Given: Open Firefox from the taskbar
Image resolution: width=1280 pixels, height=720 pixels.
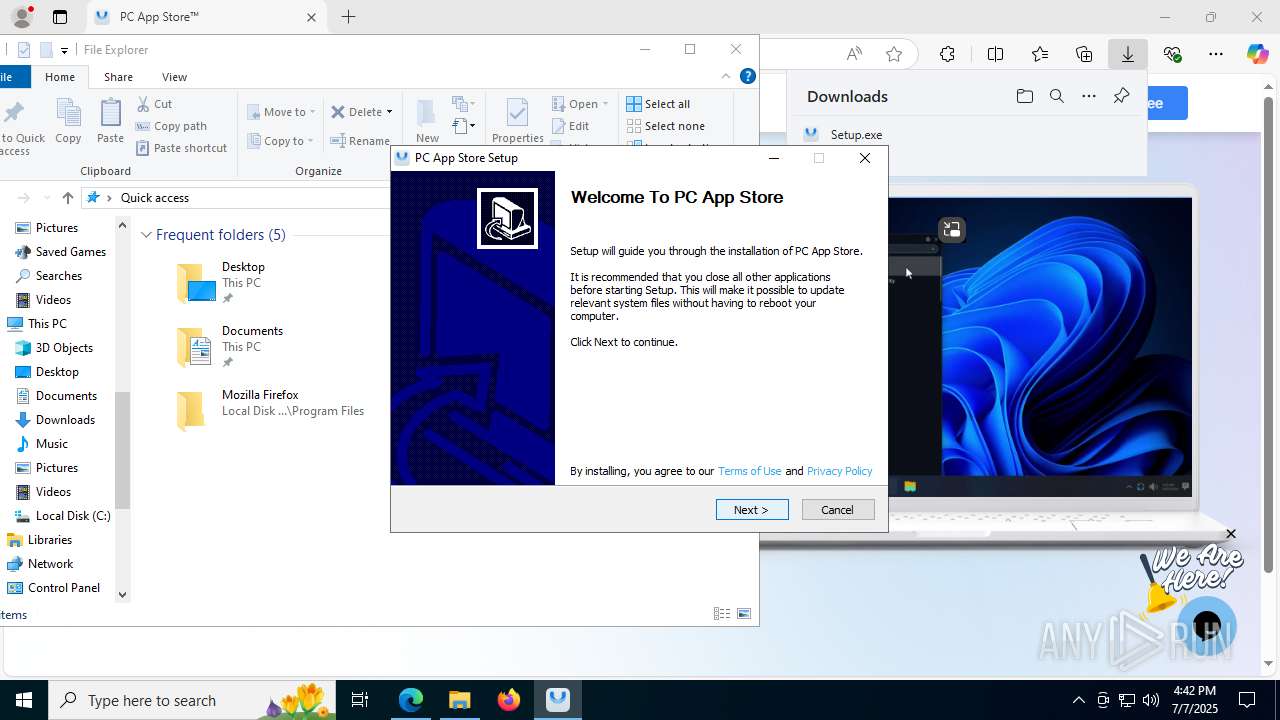Looking at the screenshot, I should click(x=509, y=700).
